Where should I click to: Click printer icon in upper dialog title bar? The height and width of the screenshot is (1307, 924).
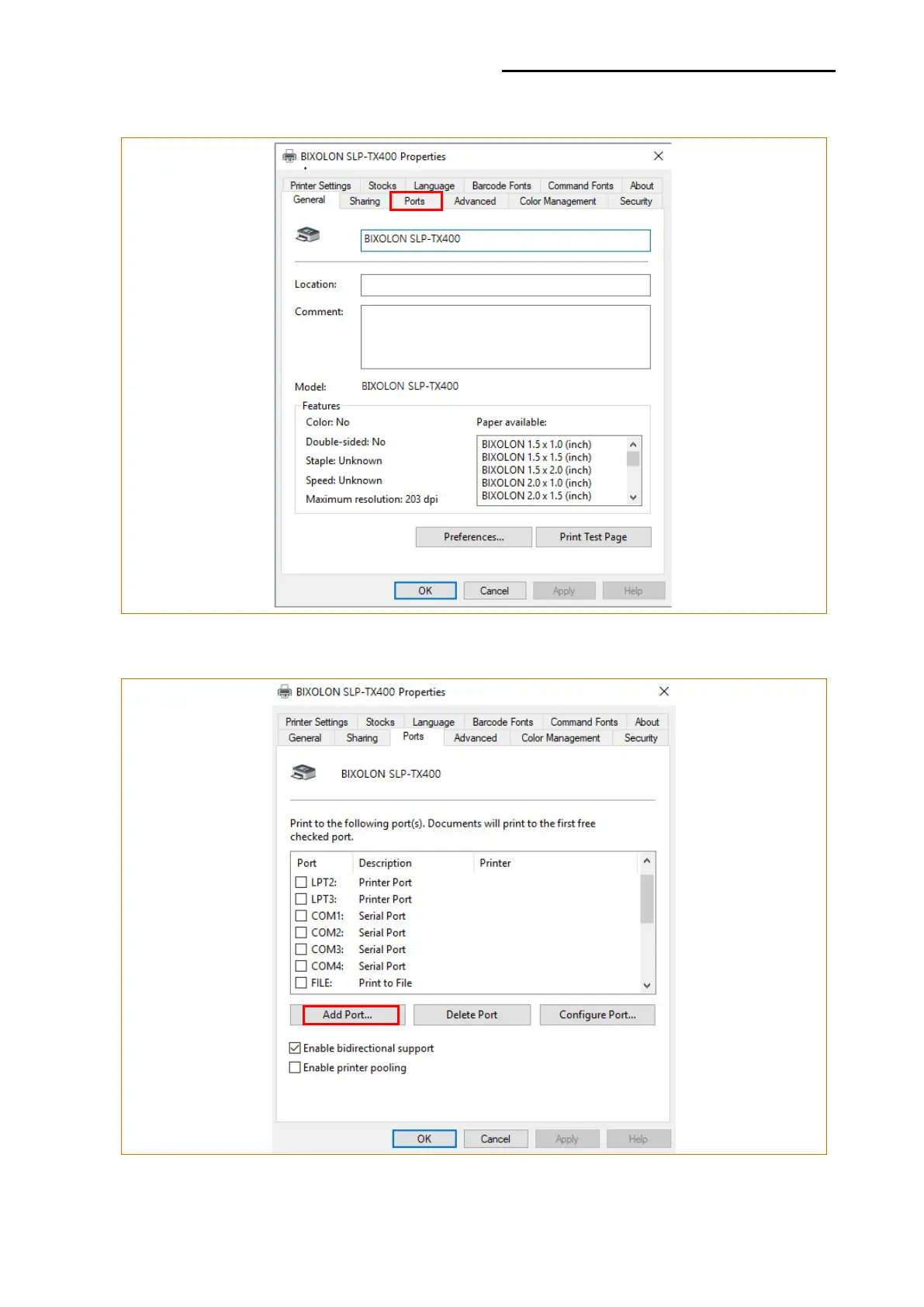pos(289,156)
